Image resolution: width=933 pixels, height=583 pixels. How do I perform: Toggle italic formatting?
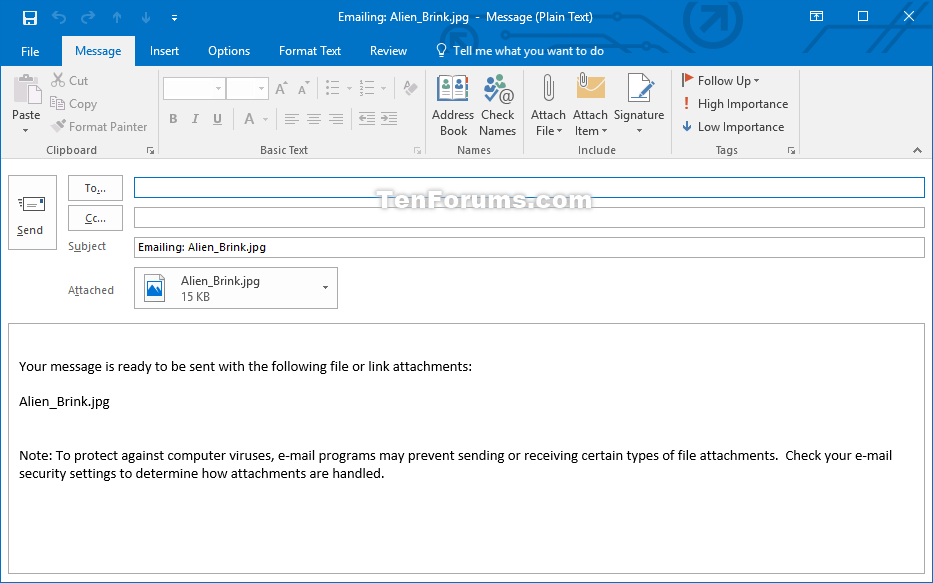tap(193, 119)
